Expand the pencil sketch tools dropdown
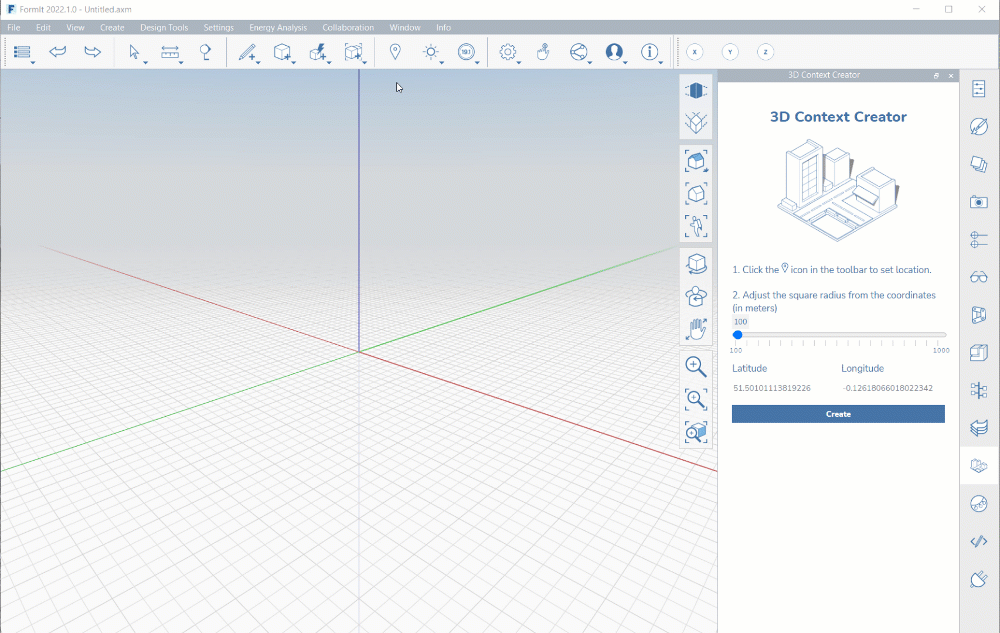This screenshot has height=633, width=1000. (x=259, y=63)
